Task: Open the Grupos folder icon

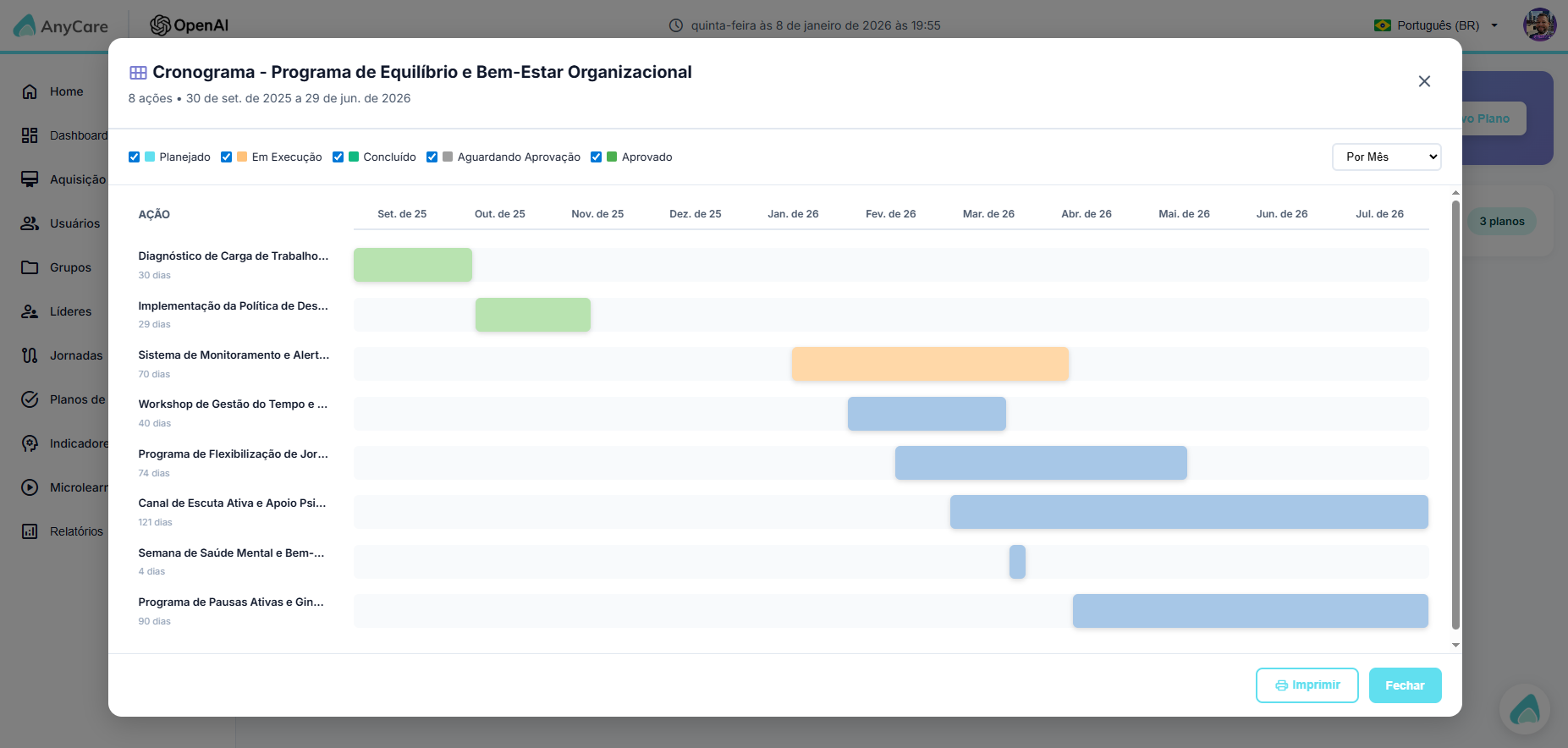Action: click(30, 267)
